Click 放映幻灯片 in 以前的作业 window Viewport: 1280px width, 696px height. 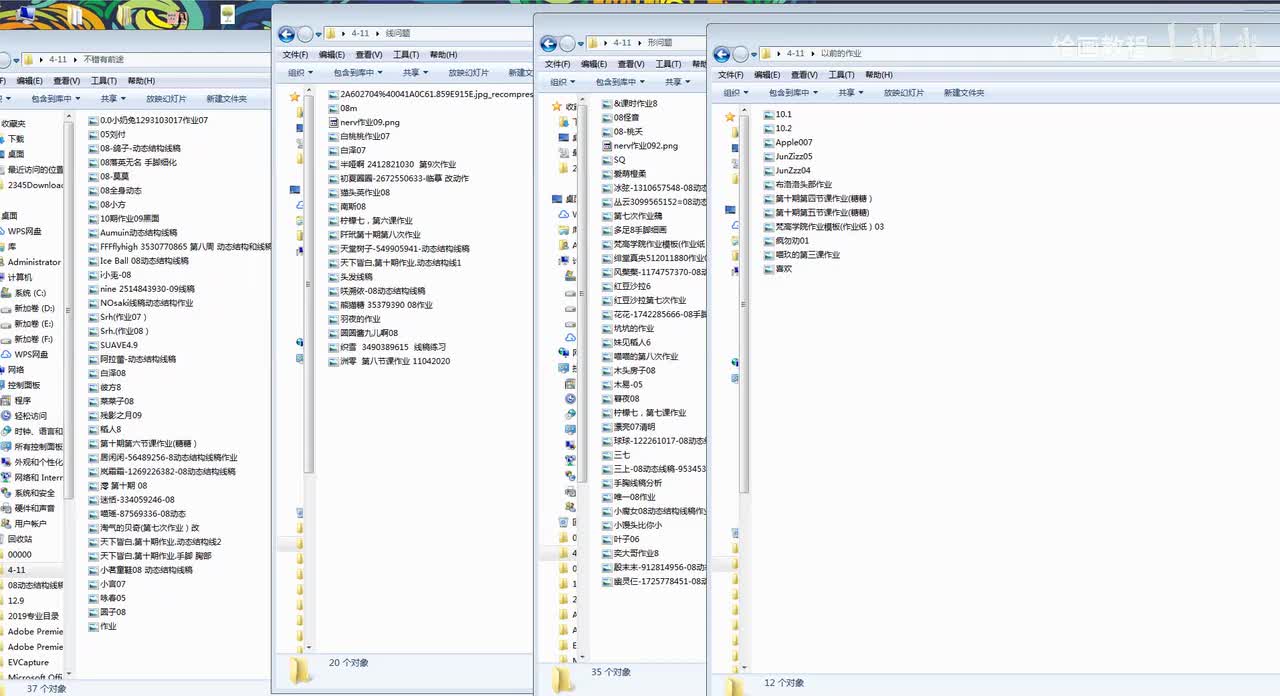click(903, 93)
